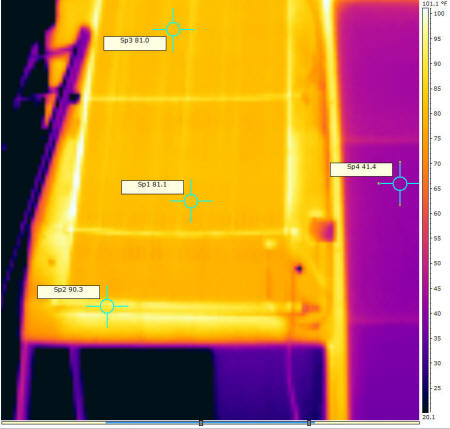Click the blue span of the bottom slider

[x=210, y=423]
